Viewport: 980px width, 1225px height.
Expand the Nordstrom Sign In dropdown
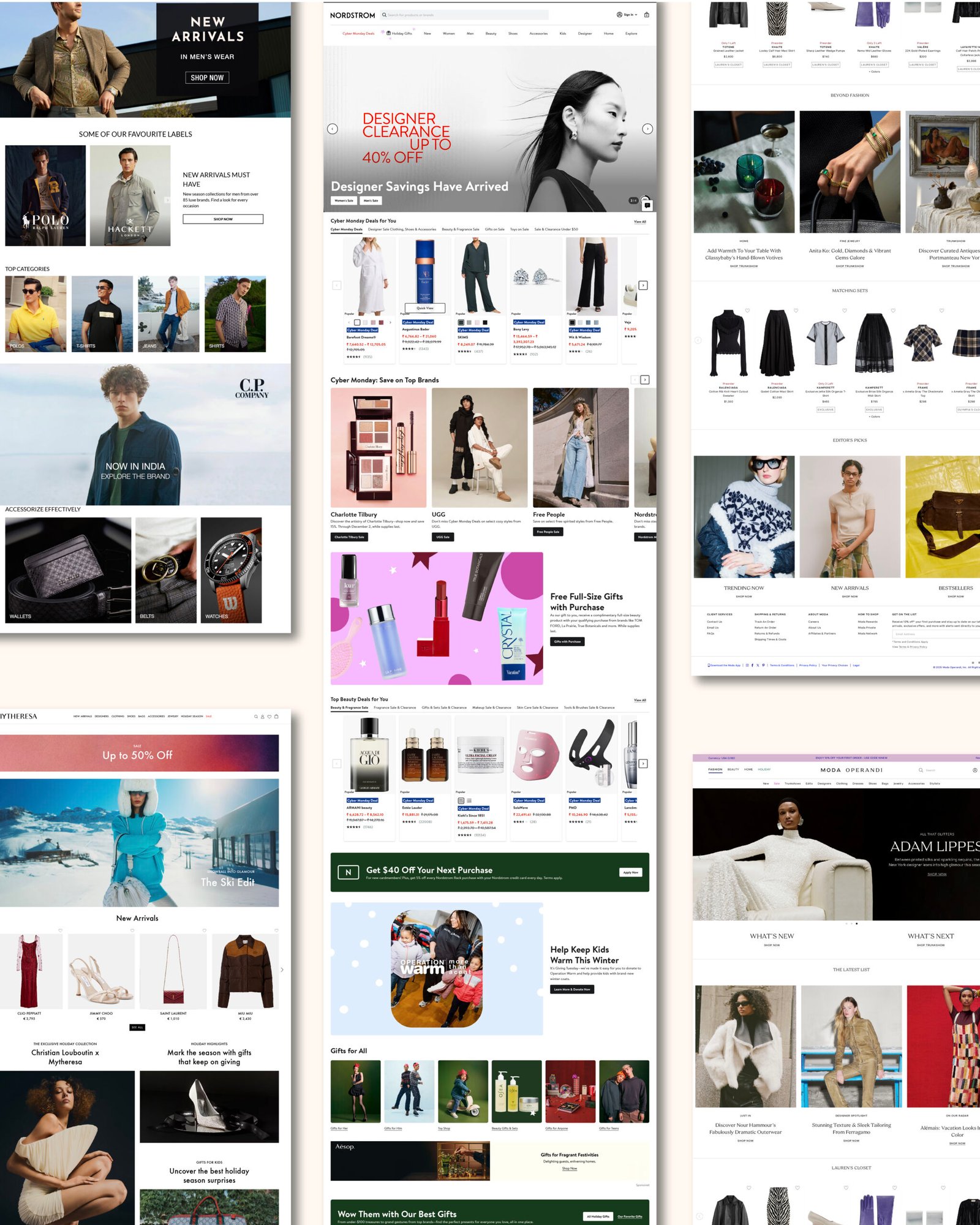coord(627,15)
